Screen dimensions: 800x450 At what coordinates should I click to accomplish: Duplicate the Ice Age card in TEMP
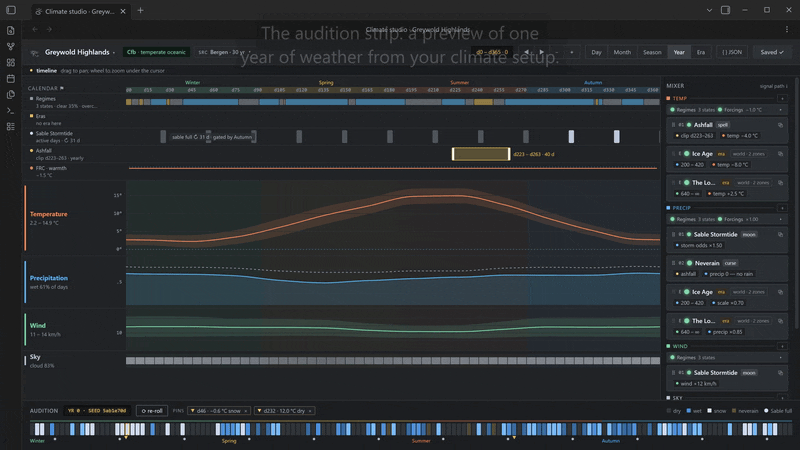[780, 154]
